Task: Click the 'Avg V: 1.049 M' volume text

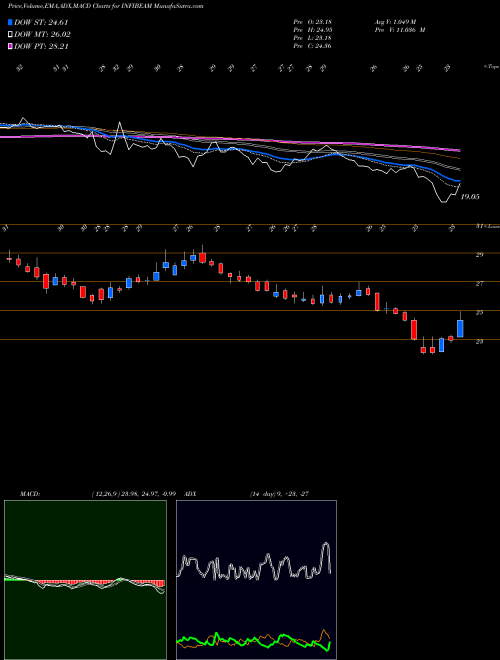Action: click(x=395, y=21)
